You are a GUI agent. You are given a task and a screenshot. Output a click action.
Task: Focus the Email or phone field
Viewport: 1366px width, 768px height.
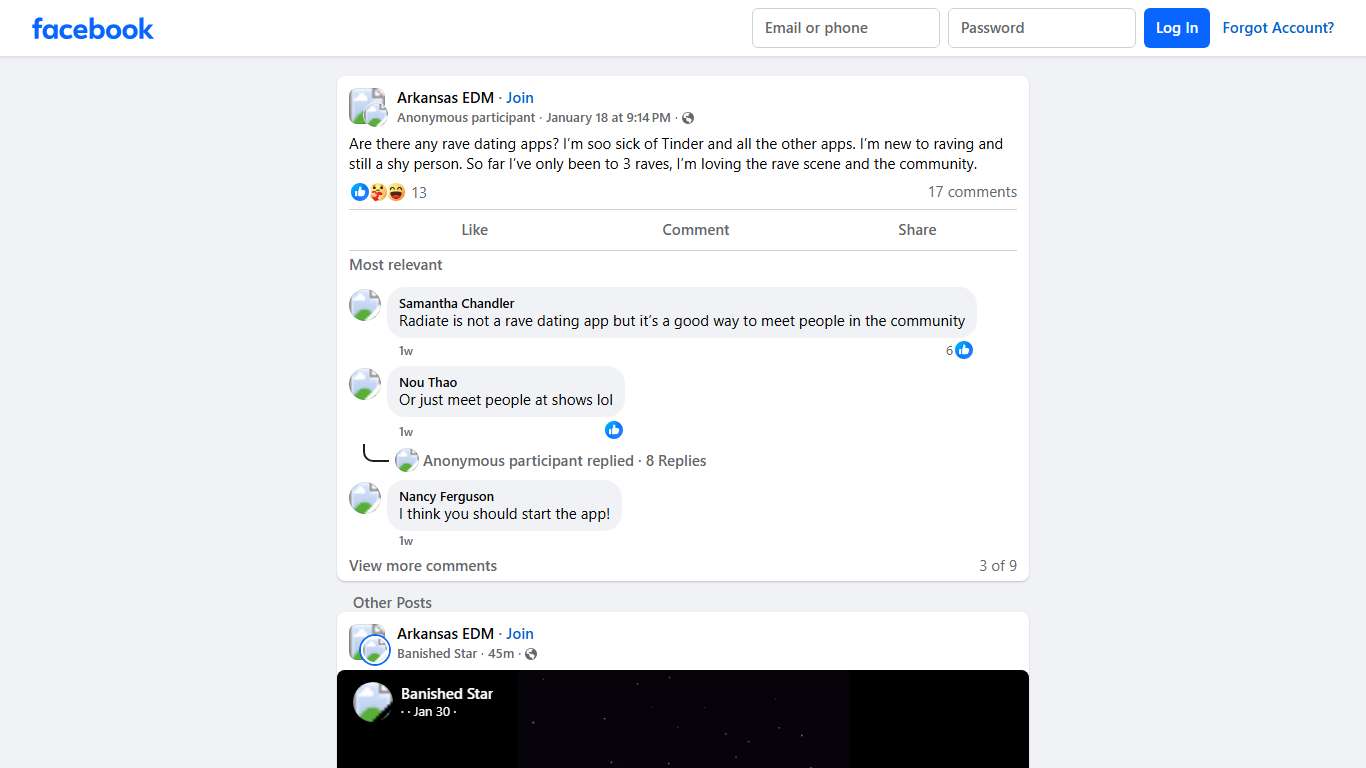pyautogui.click(x=846, y=28)
